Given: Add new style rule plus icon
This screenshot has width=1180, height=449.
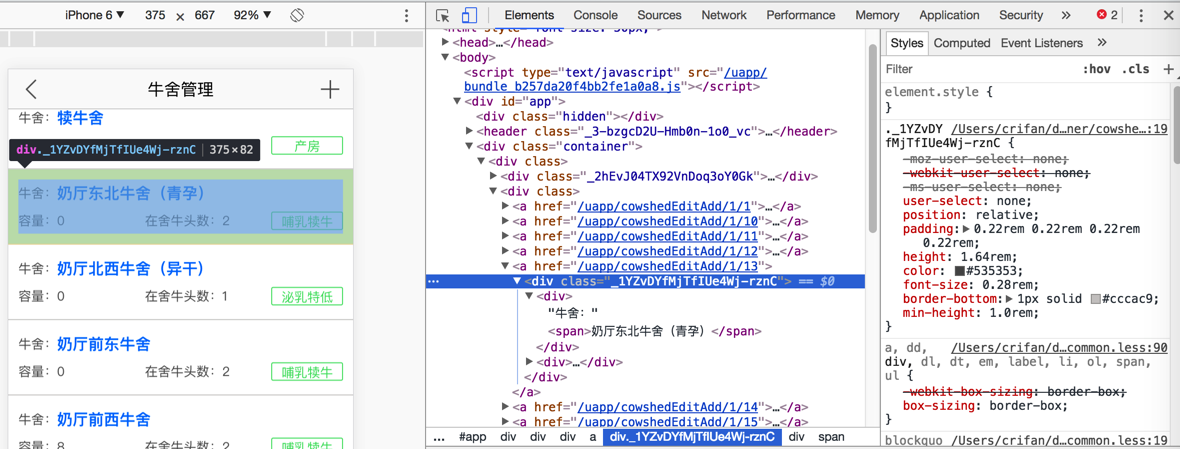Looking at the screenshot, I should [x=1168, y=69].
